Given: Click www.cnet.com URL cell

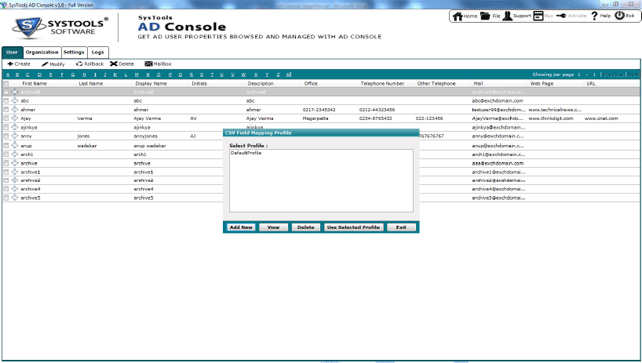Looking at the screenshot, I should coord(601,118).
